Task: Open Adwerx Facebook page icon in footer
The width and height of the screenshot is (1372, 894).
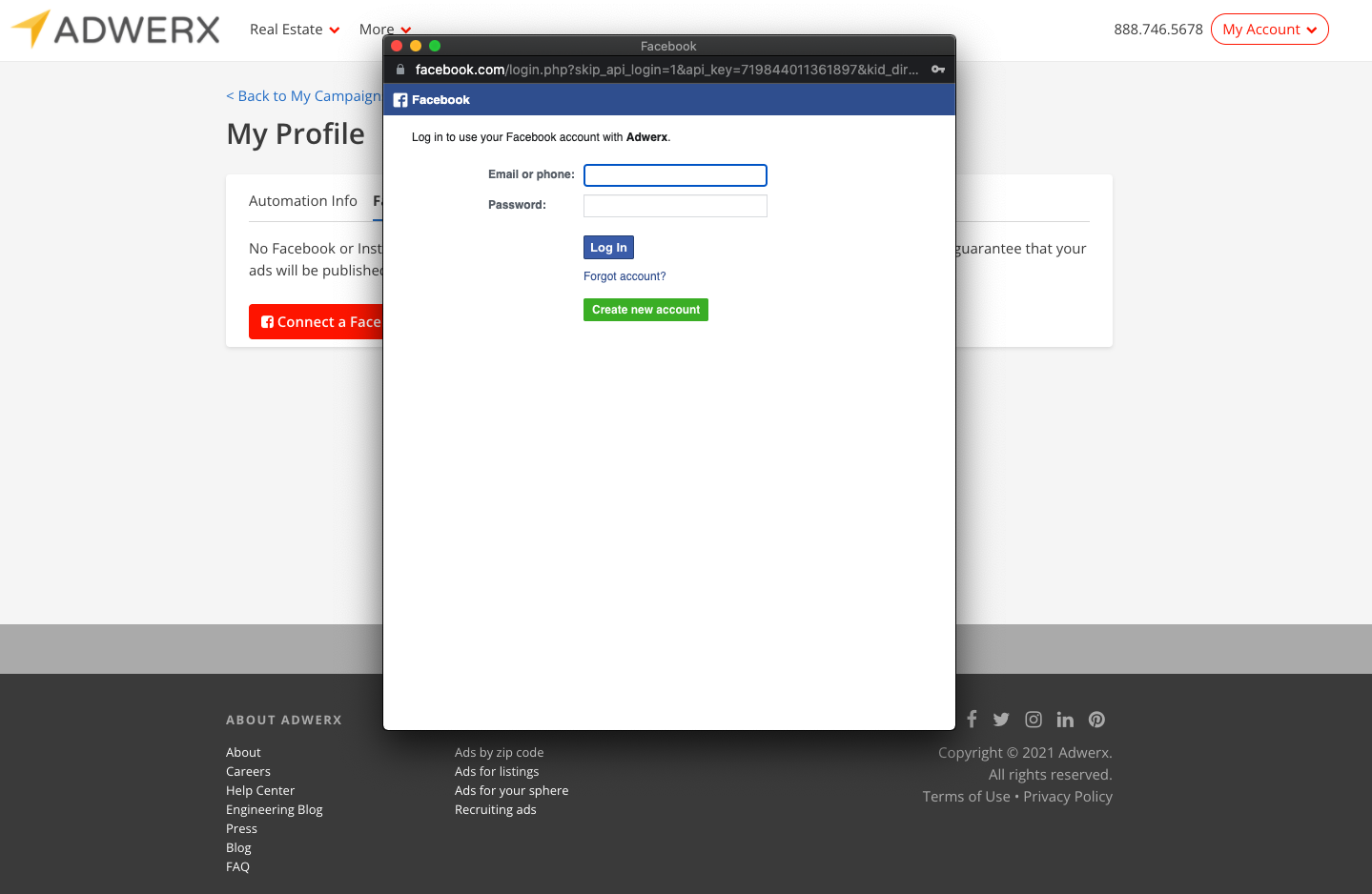Action: tap(972, 720)
